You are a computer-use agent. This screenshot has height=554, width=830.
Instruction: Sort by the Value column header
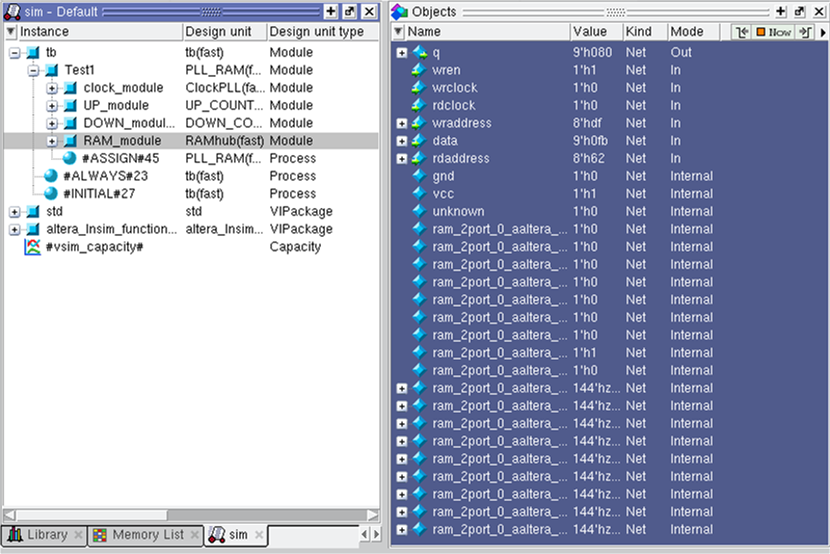pyautogui.click(x=596, y=32)
